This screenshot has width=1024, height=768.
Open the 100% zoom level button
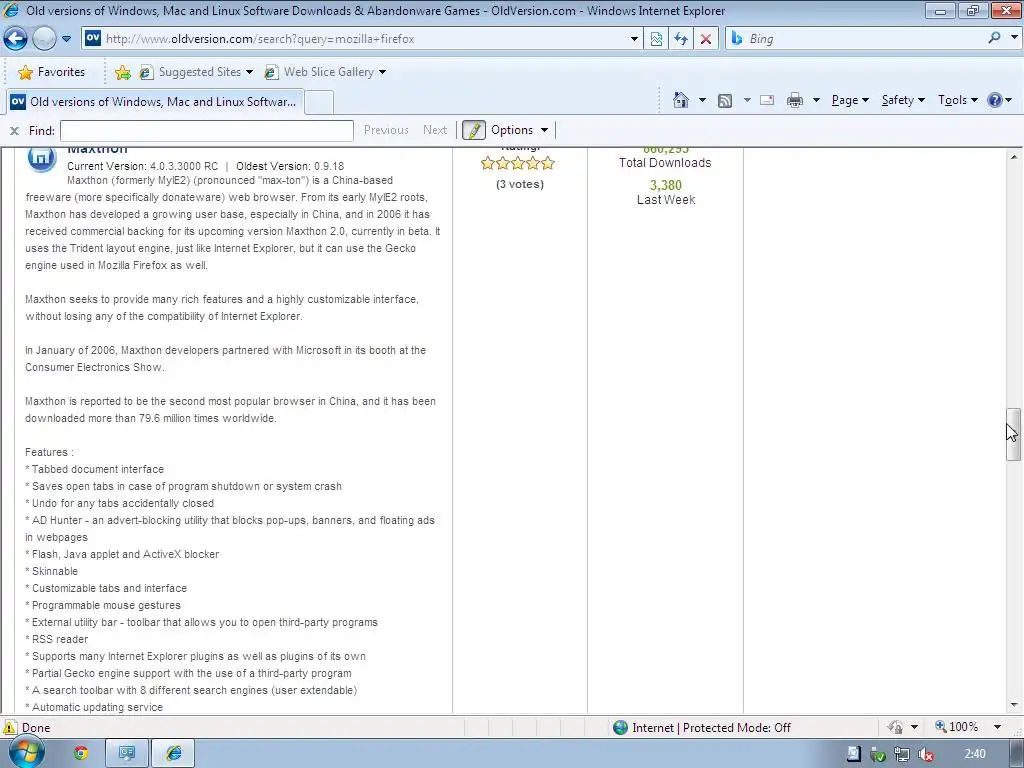pos(957,727)
